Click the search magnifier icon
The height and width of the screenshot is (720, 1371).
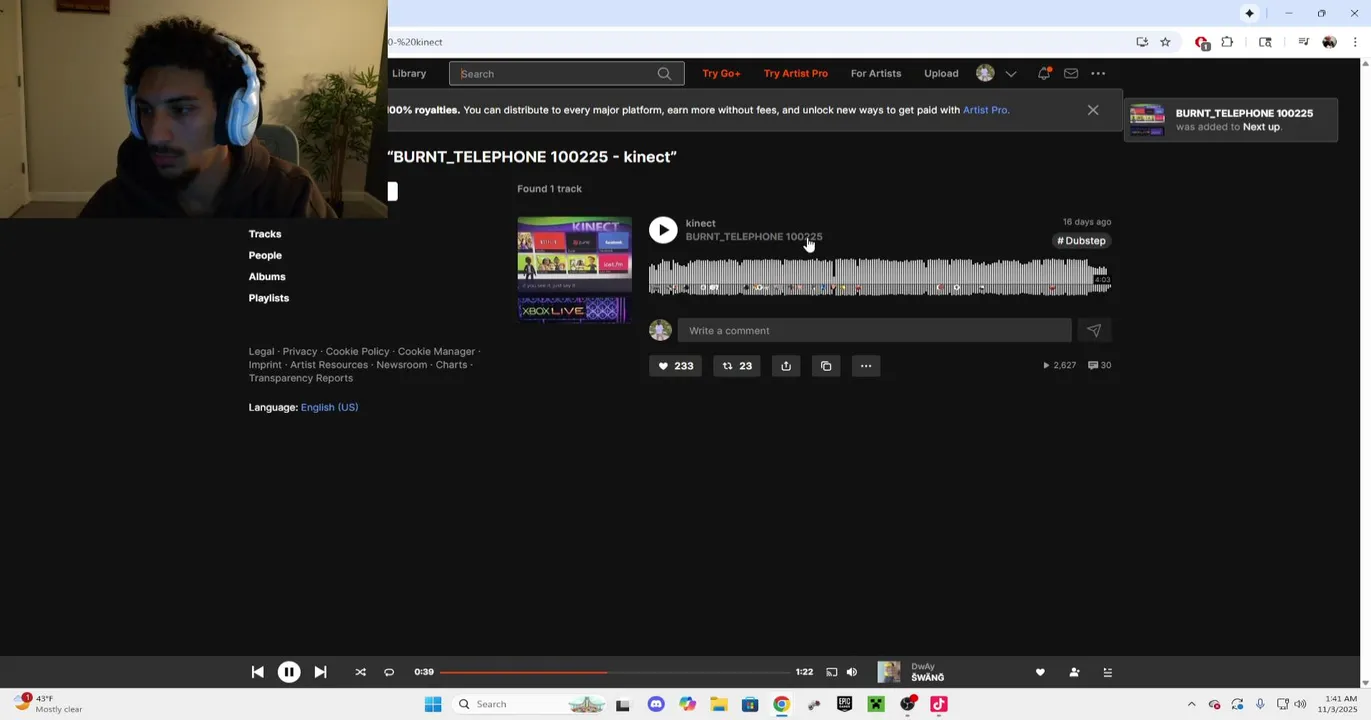point(664,73)
